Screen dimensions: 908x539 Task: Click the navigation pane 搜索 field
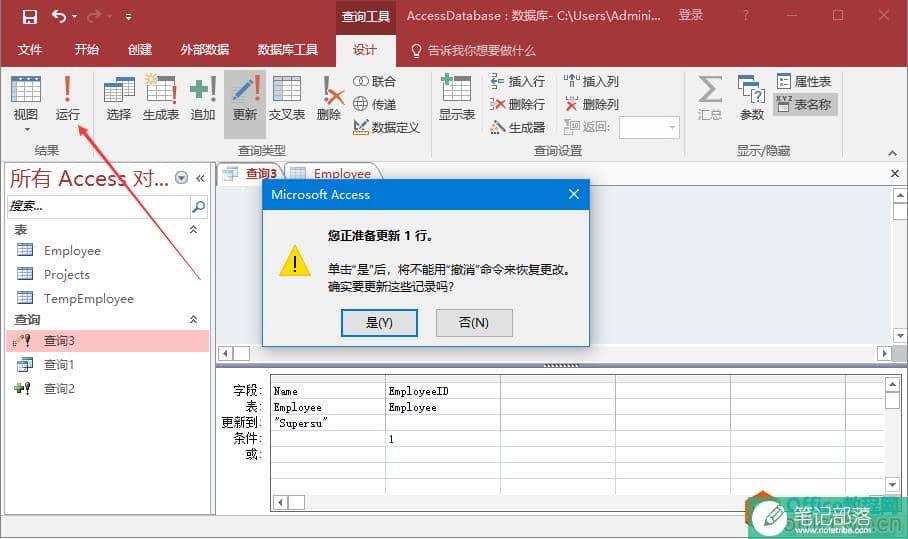pyautogui.click(x=98, y=206)
